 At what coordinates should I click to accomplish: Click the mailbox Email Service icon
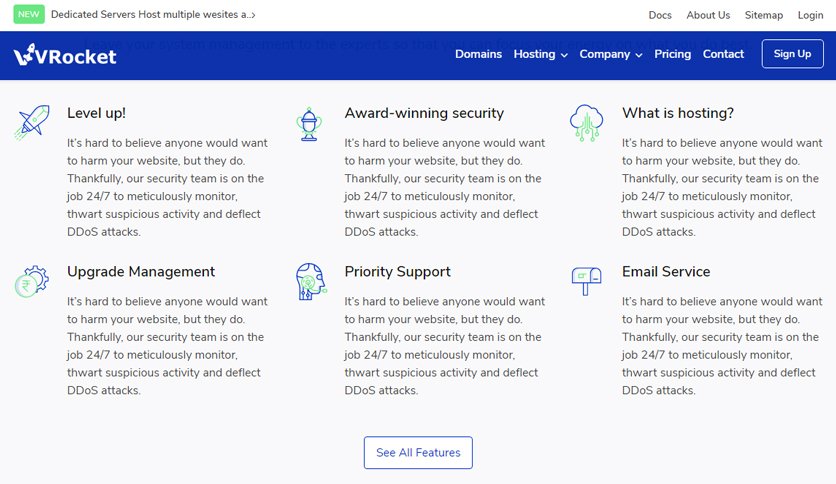click(586, 281)
